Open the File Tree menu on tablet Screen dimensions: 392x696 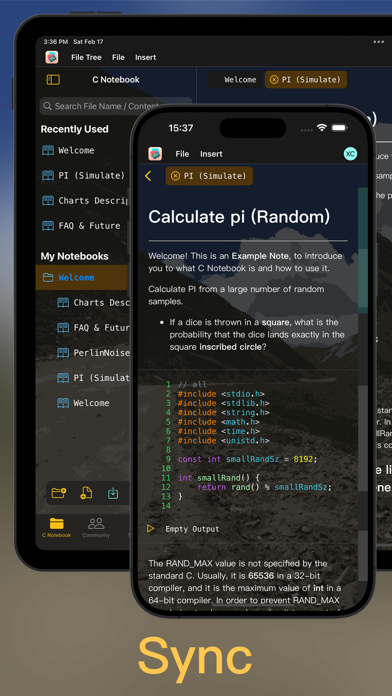click(86, 57)
